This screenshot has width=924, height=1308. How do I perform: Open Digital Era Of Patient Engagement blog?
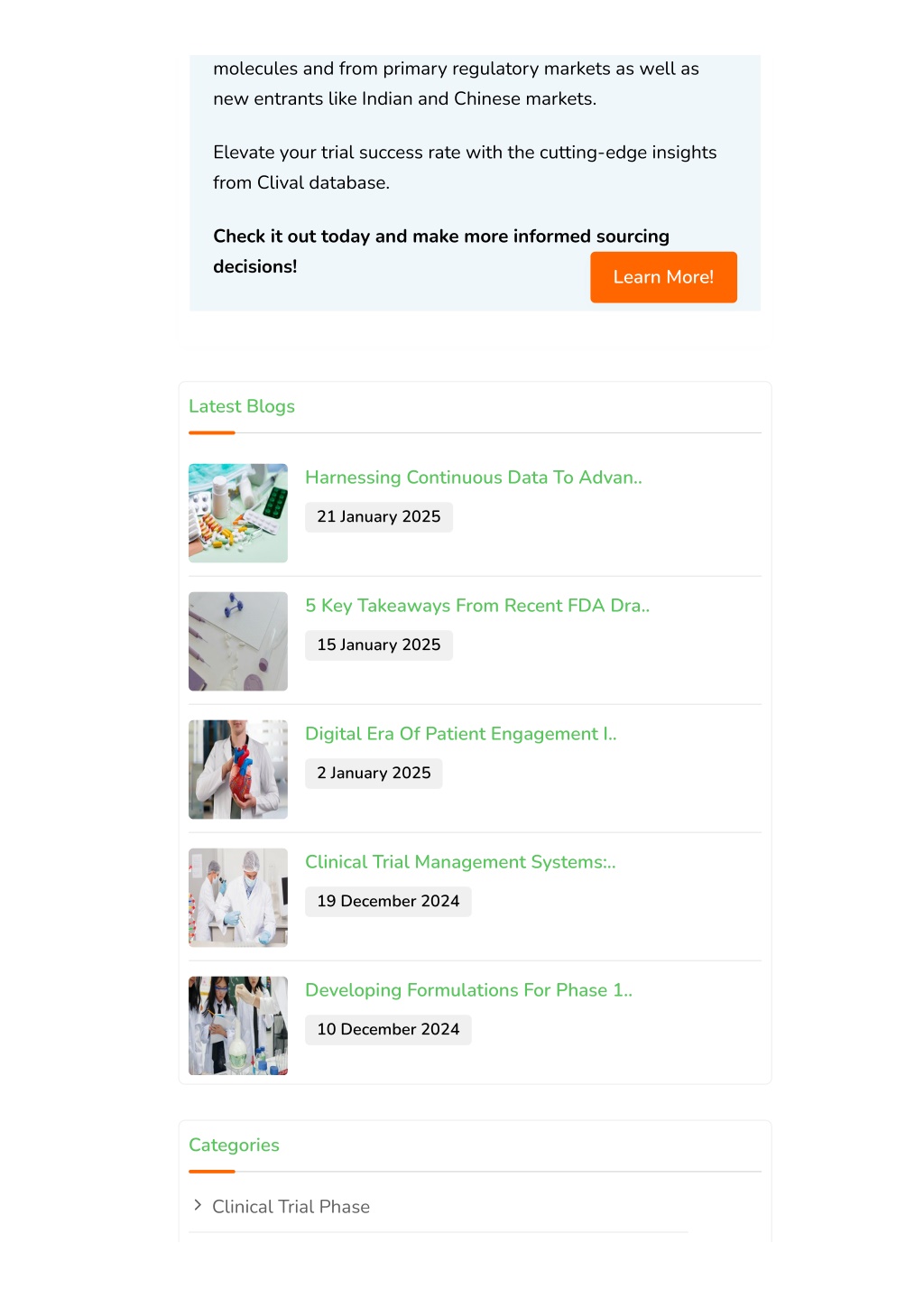[x=461, y=734]
